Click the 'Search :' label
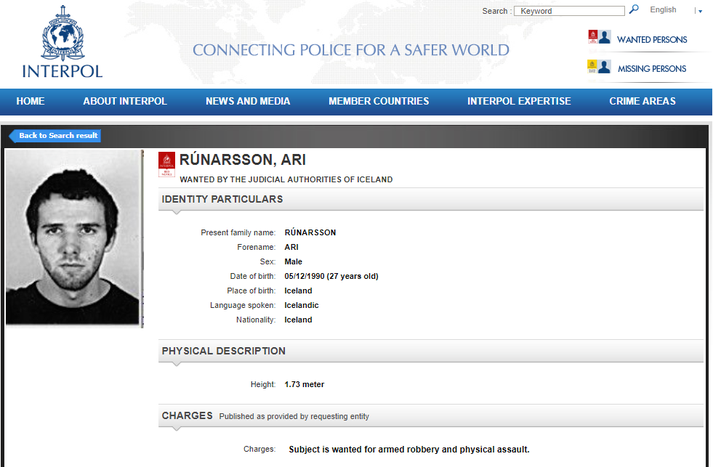Viewport: 713px width, 467px height. coord(497,11)
